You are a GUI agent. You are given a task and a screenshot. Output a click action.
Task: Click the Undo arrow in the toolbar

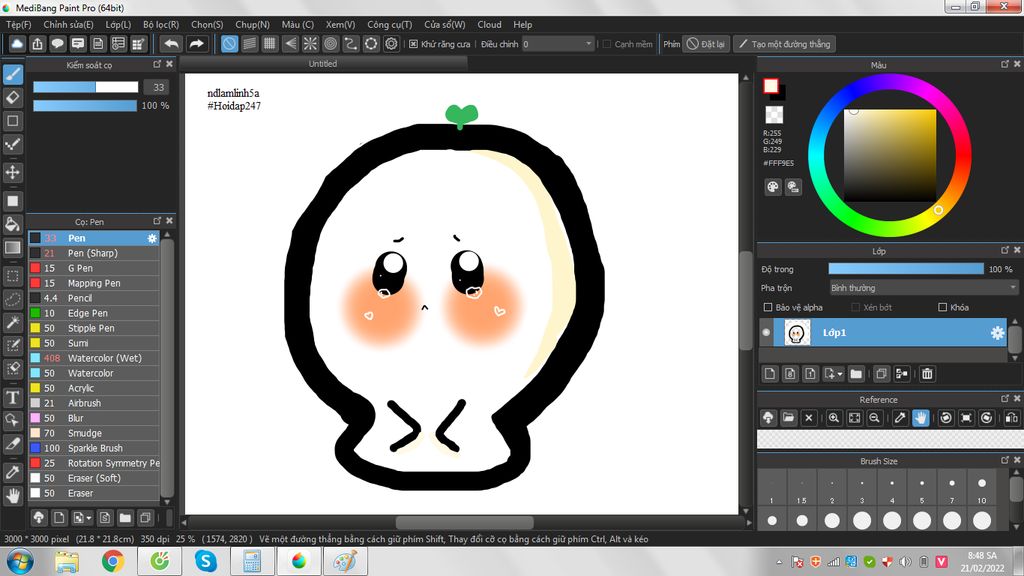[x=171, y=44]
